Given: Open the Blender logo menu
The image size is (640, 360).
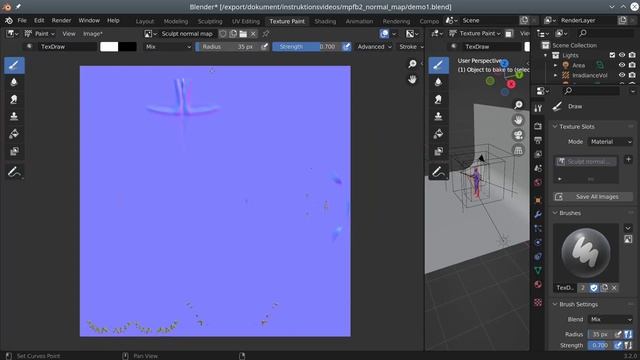Looking at the screenshot, I should tap(9, 20).
